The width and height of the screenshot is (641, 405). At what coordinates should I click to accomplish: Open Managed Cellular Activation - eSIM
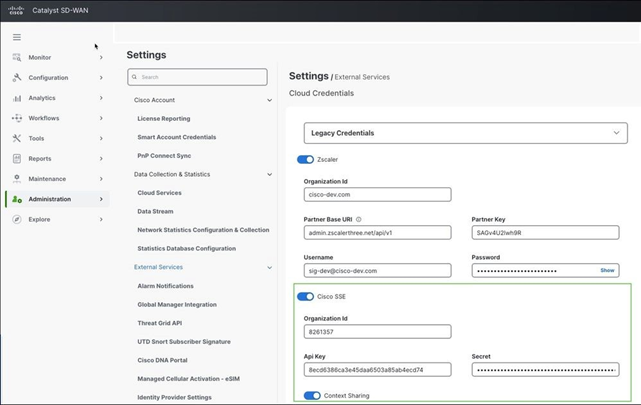(188, 379)
